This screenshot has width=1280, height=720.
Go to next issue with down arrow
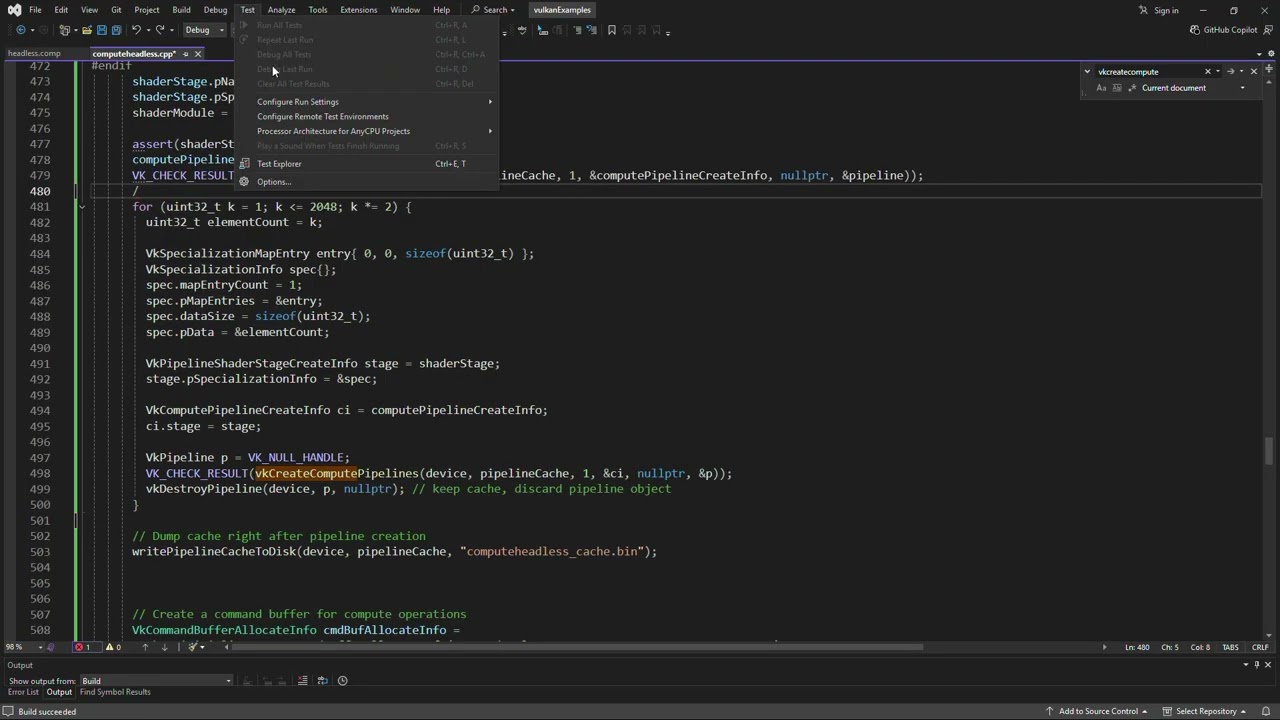click(x=165, y=647)
